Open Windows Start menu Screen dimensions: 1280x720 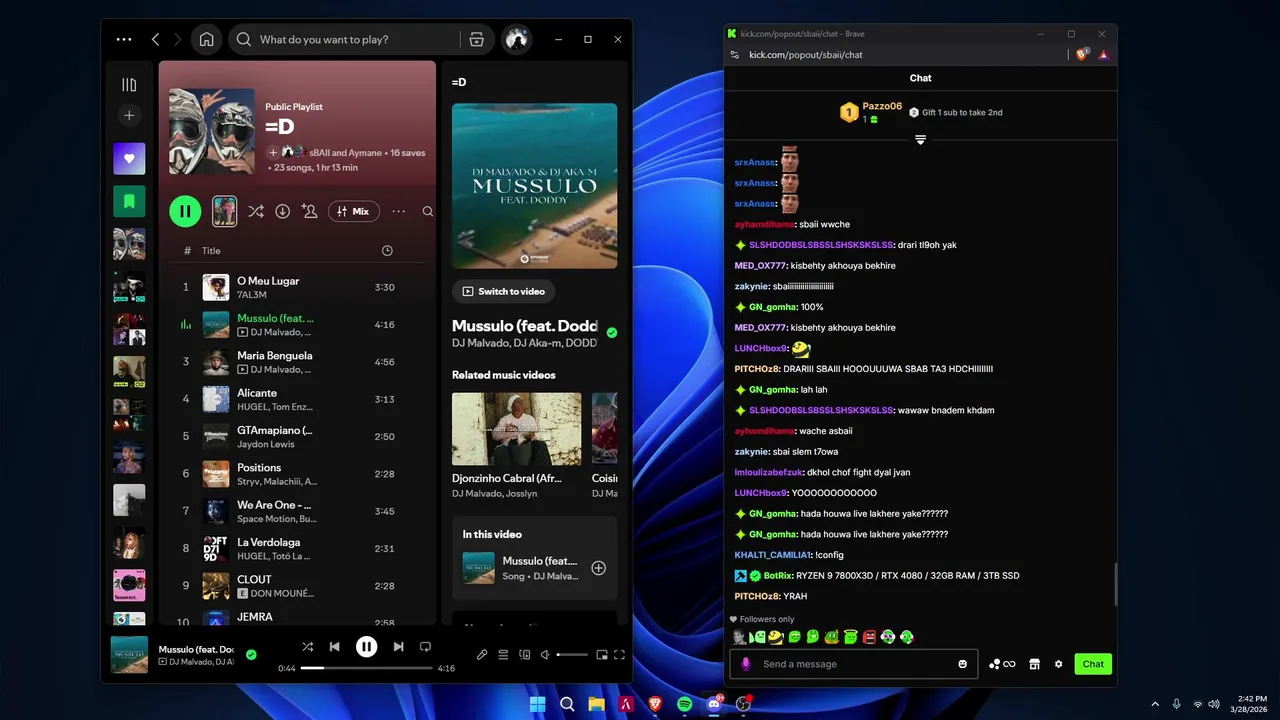tap(537, 704)
